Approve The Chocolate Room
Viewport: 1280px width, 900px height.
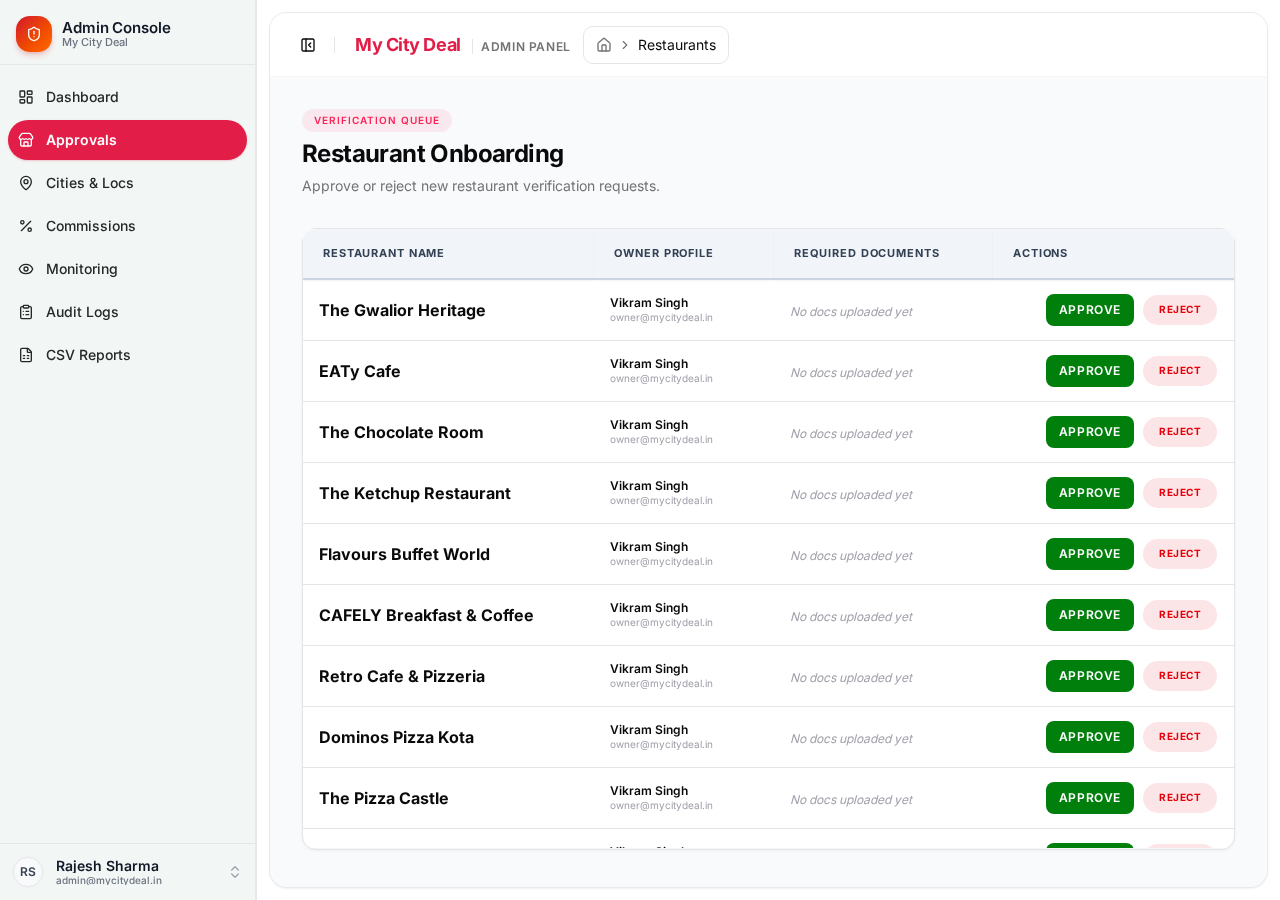(1090, 432)
